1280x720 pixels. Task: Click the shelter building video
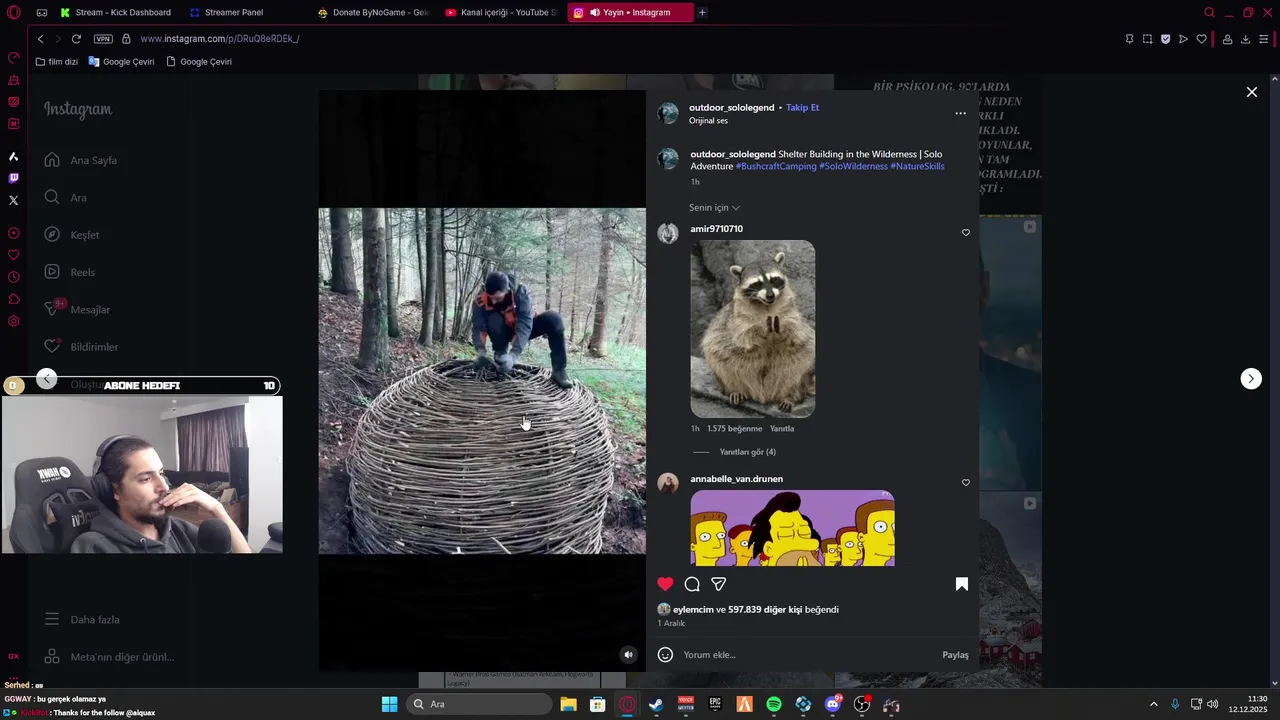coord(482,381)
